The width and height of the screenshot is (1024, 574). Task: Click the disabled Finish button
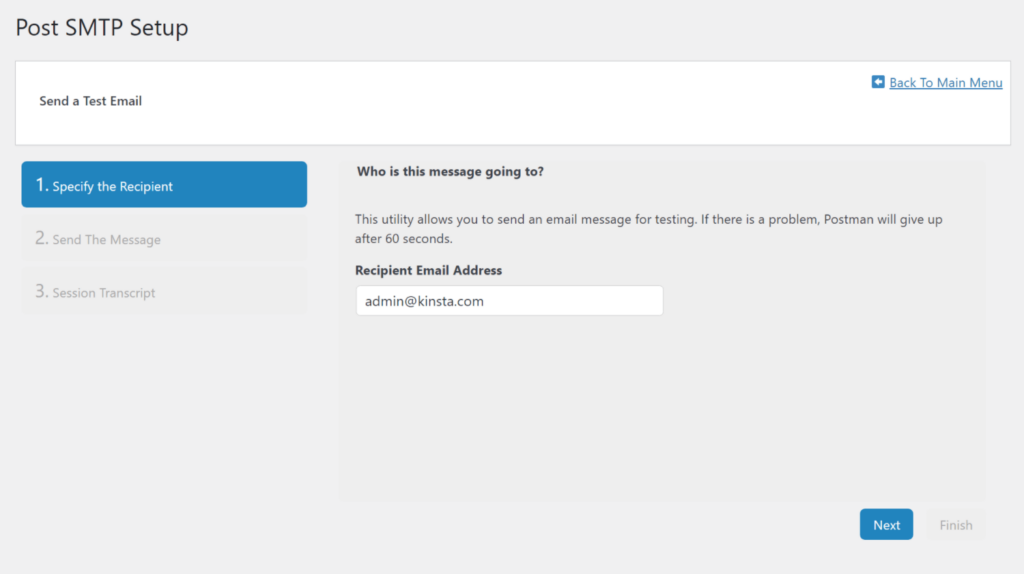click(955, 525)
